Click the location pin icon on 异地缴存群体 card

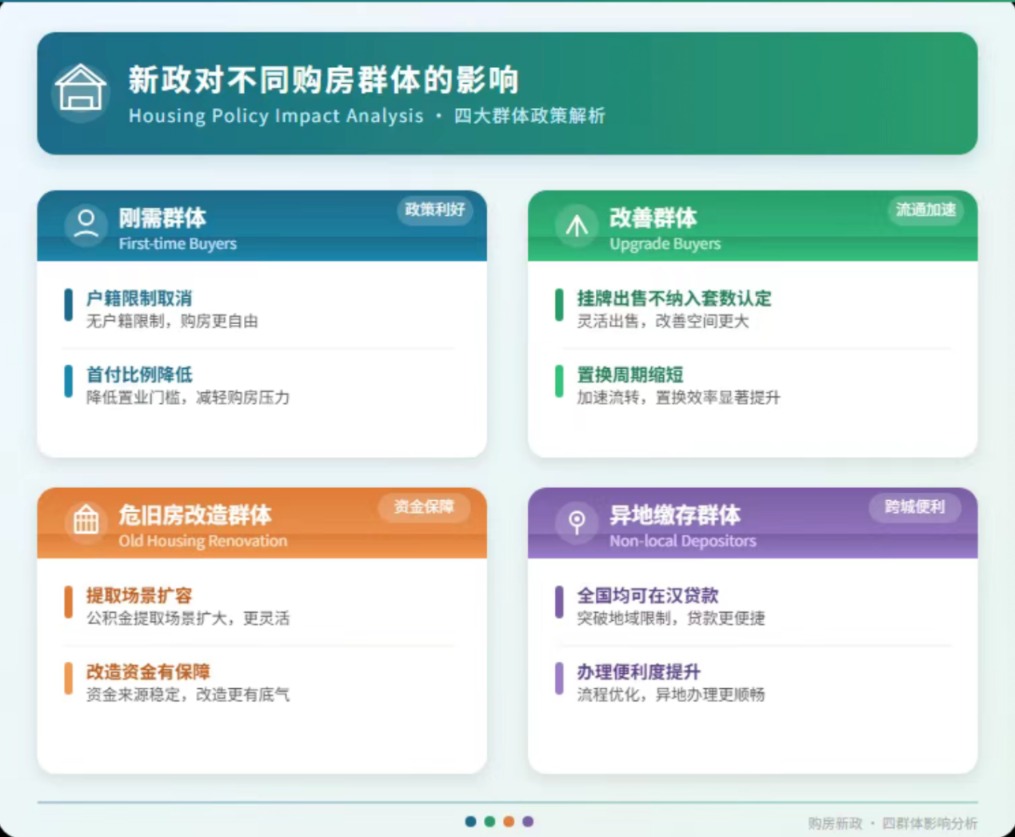tap(578, 521)
